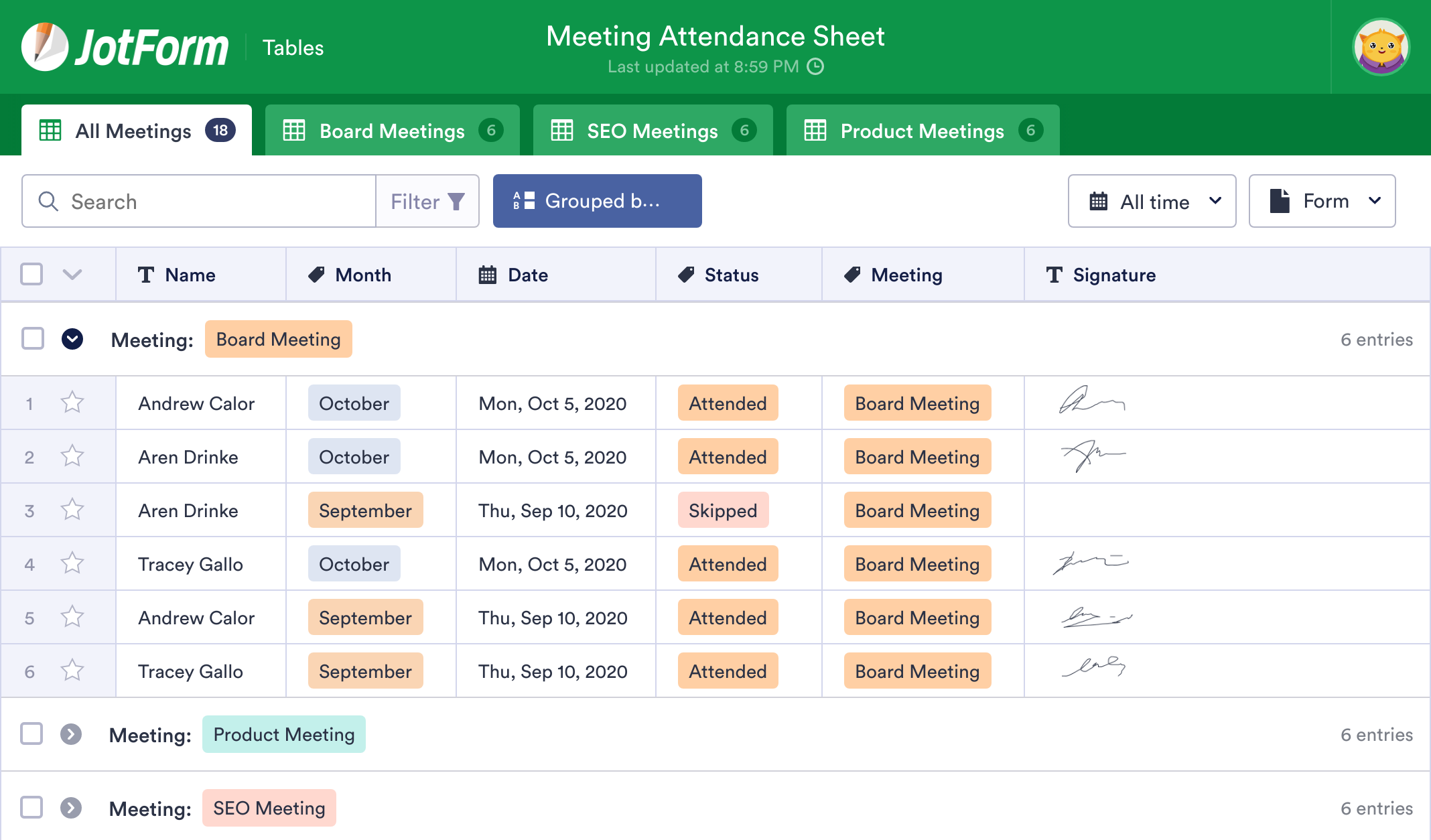The height and width of the screenshot is (840, 1431).
Task: Click inside the Search input field
Action: 201,201
